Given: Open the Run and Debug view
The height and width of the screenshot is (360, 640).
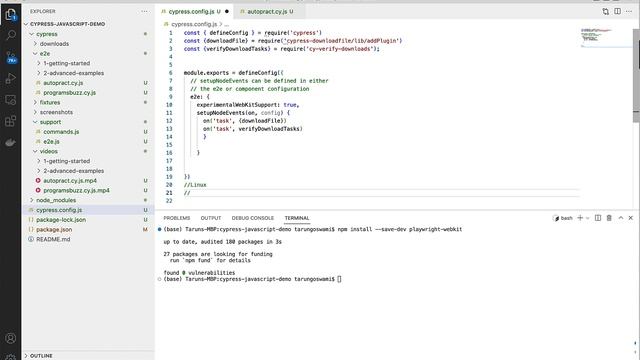Looking at the screenshot, I should pos(11,78).
